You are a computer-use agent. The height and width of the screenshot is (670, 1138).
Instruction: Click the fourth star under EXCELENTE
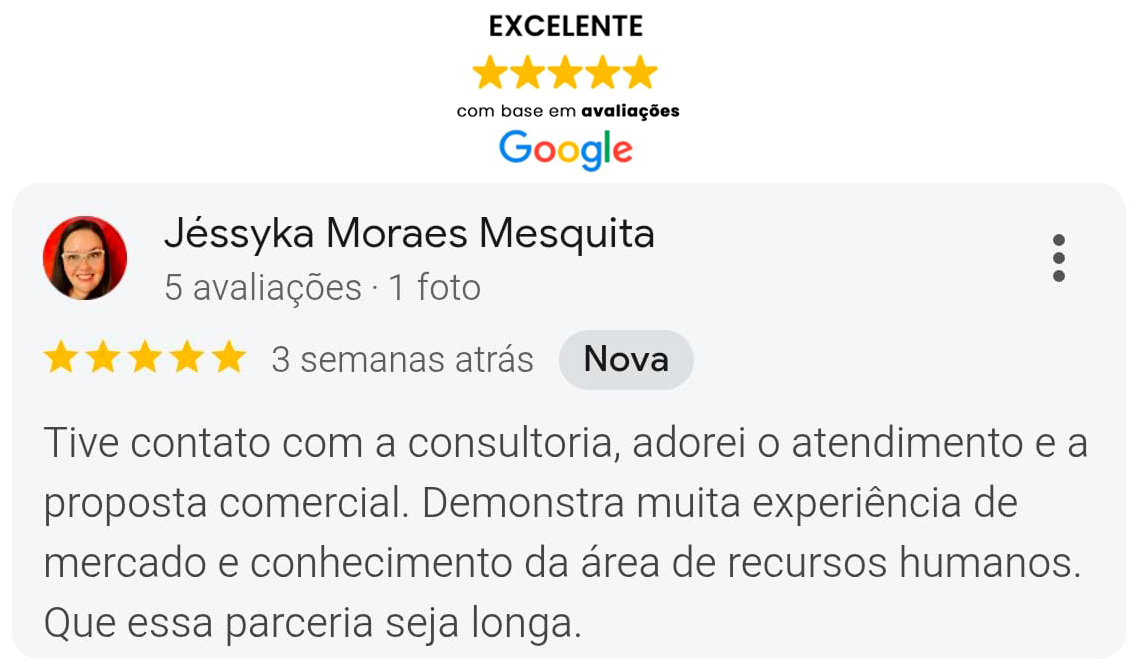603,73
